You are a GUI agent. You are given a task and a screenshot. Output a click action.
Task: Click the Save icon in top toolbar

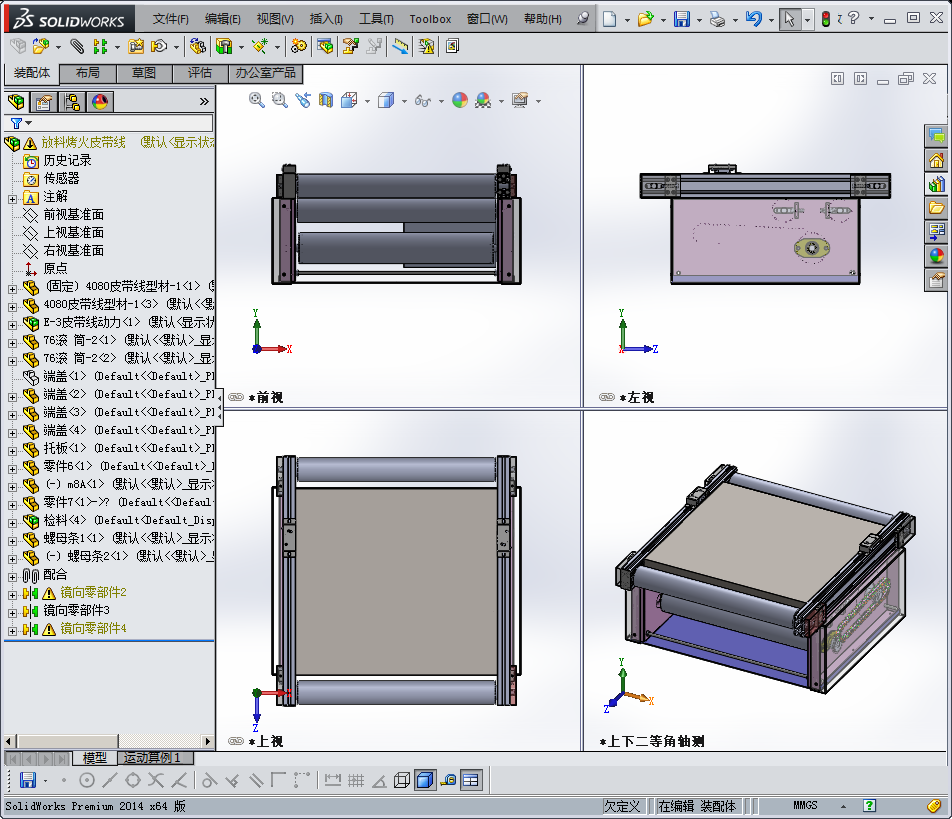(x=681, y=19)
